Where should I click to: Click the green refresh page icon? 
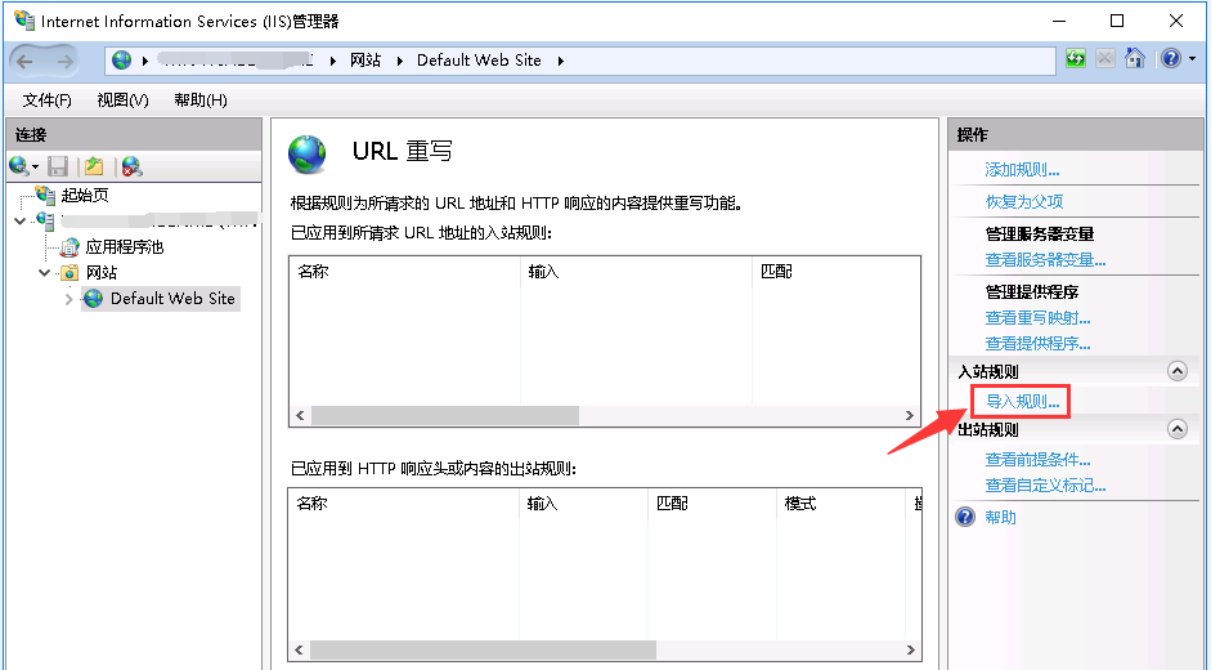click(x=1076, y=59)
